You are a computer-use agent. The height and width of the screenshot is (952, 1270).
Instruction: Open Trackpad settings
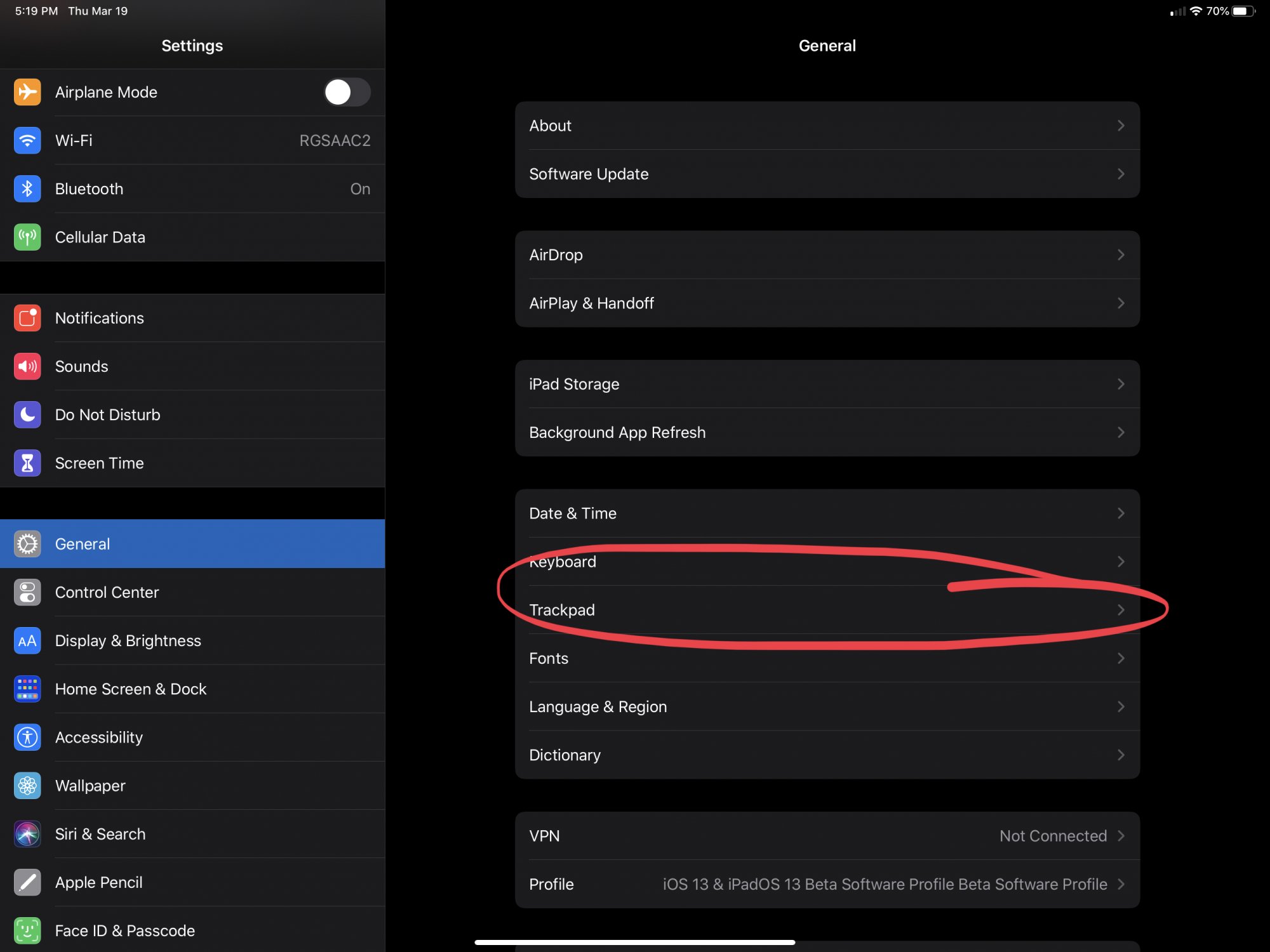(x=827, y=610)
